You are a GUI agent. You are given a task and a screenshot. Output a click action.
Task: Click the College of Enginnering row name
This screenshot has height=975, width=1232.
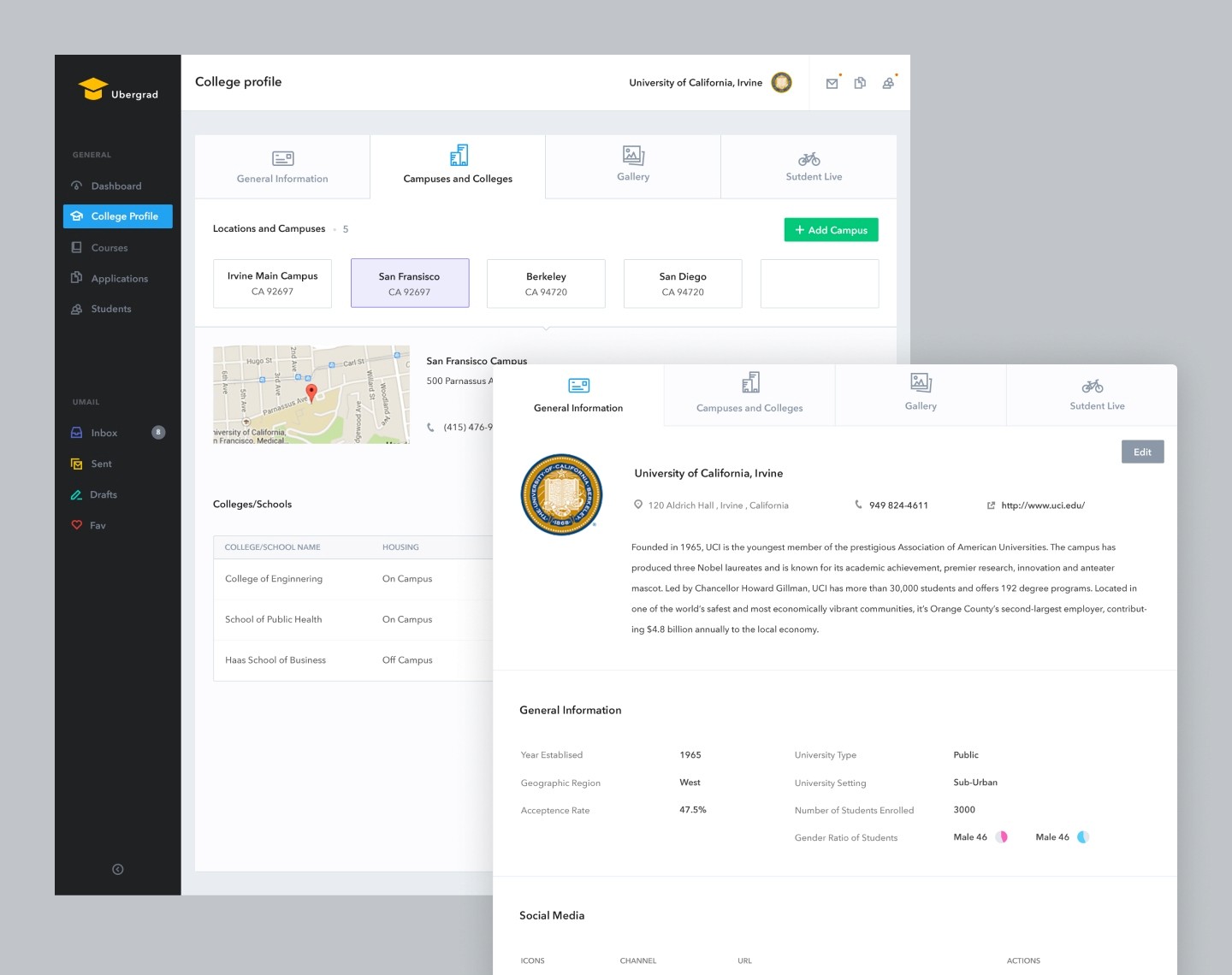coord(274,579)
